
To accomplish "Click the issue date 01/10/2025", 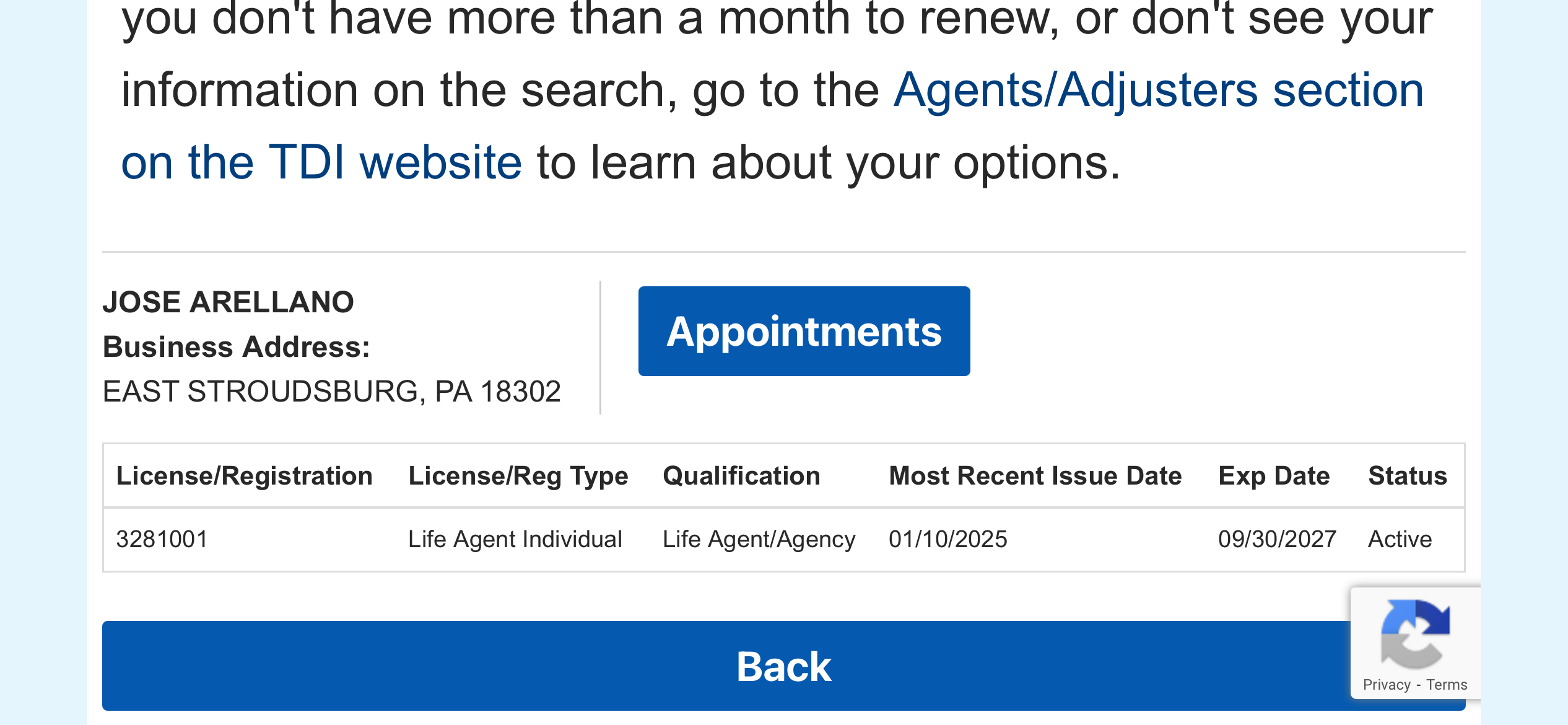I will coord(947,539).
